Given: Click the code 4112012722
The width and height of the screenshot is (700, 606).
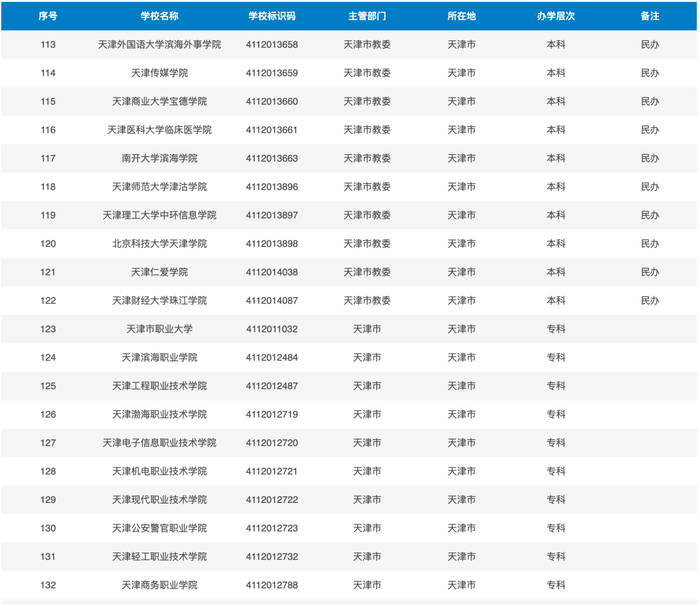Looking at the screenshot, I should pos(272,500).
